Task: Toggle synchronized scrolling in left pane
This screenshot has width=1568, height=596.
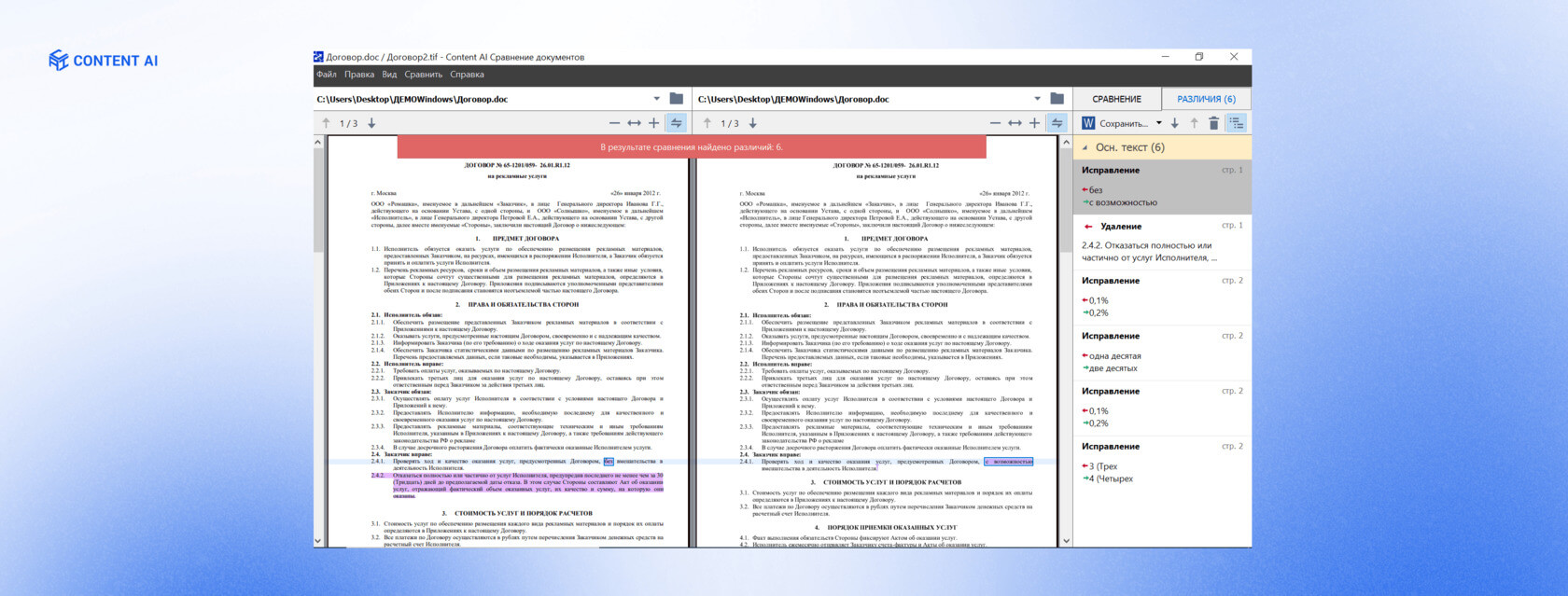Action: click(676, 123)
